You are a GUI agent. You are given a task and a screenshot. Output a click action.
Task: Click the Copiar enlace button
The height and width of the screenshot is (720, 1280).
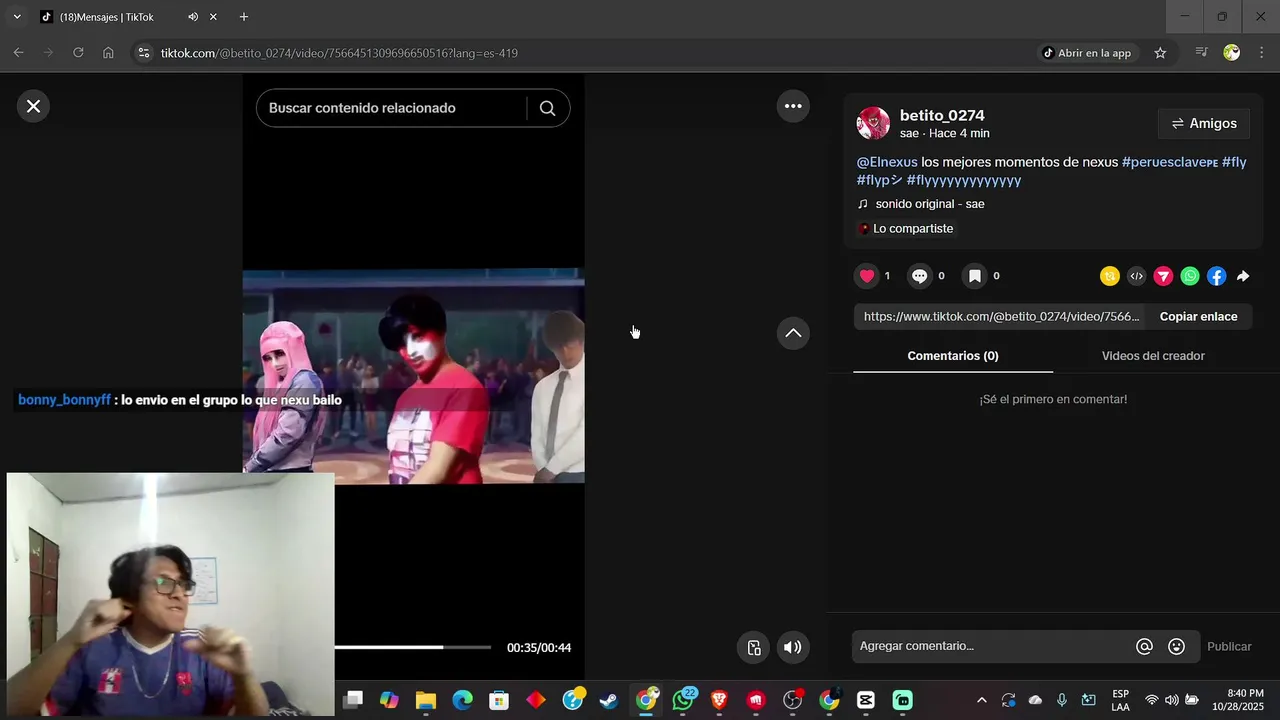click(x=1198, y=317)
